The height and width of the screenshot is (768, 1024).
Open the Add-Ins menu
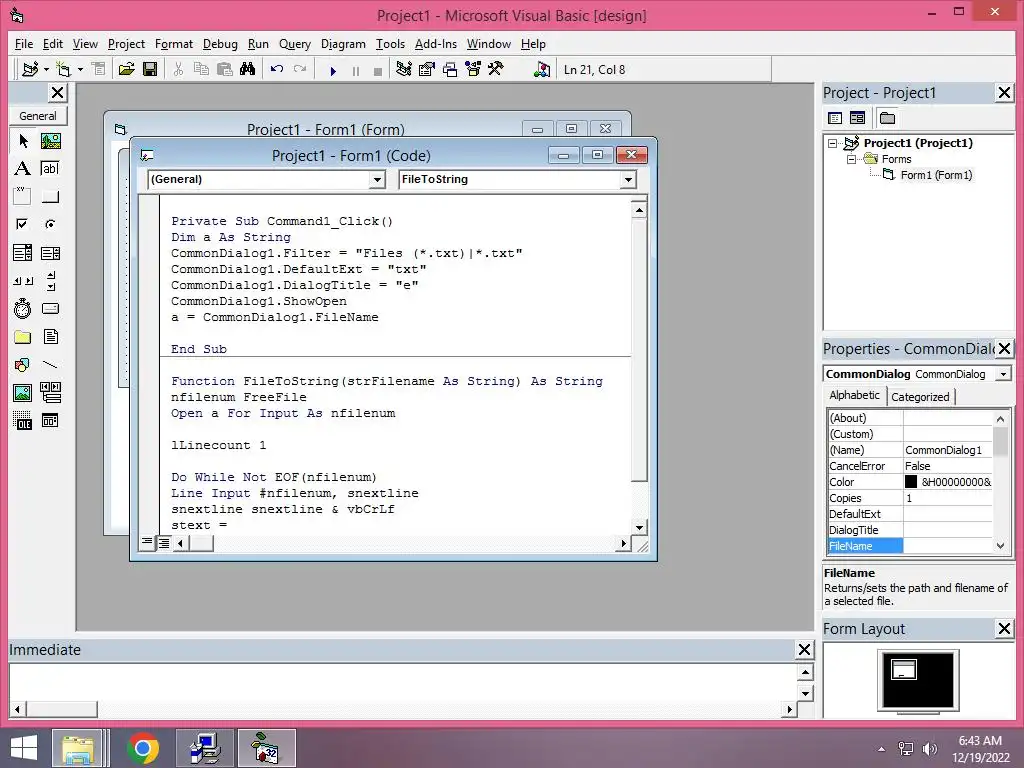click(x=436, y=44)
